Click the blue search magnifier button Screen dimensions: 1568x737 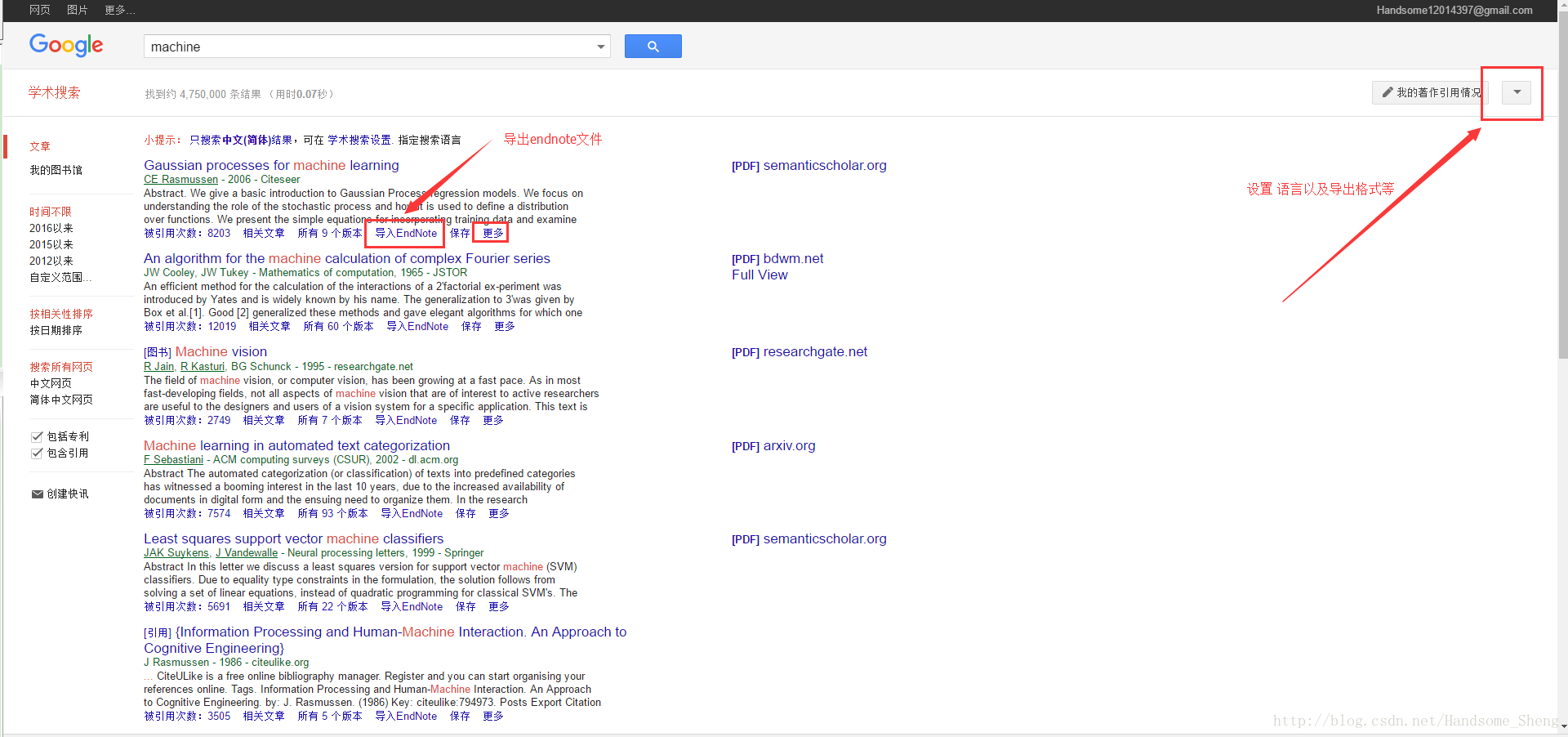pos(653,47)
